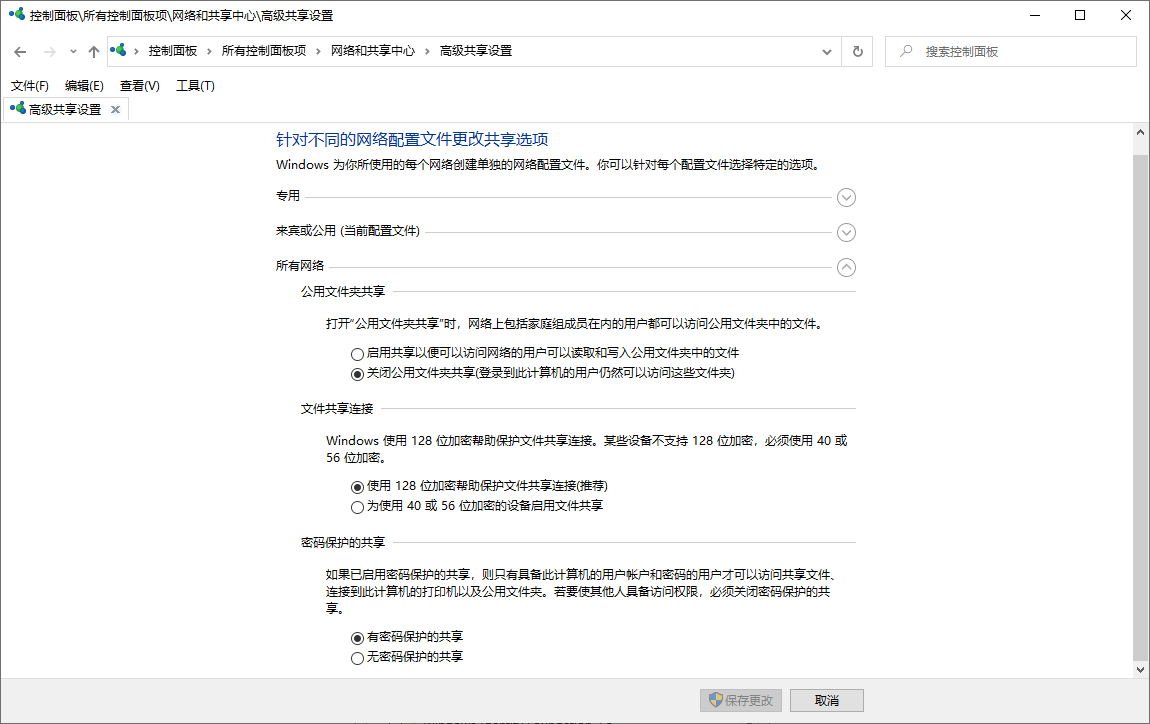Go up one level with the up arrow
The height and width of the screenshot is (724, 1150).
[x=93, y=51]
